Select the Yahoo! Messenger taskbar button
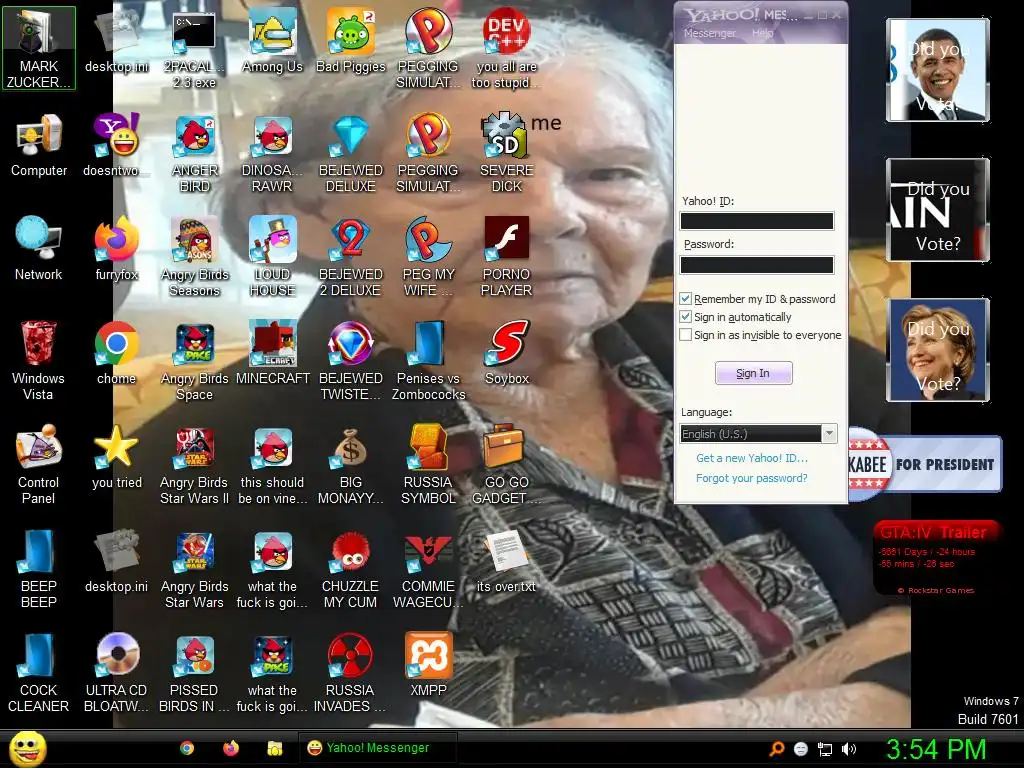 377,748
